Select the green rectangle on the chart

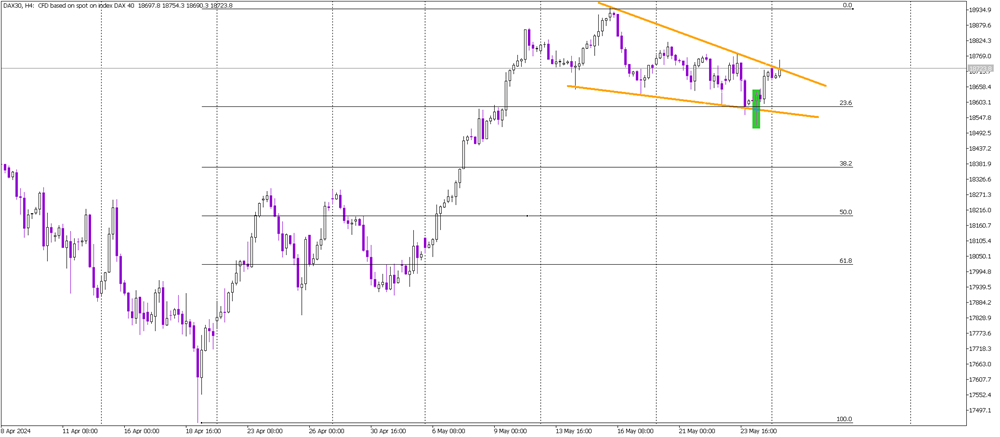coord(756,109)
